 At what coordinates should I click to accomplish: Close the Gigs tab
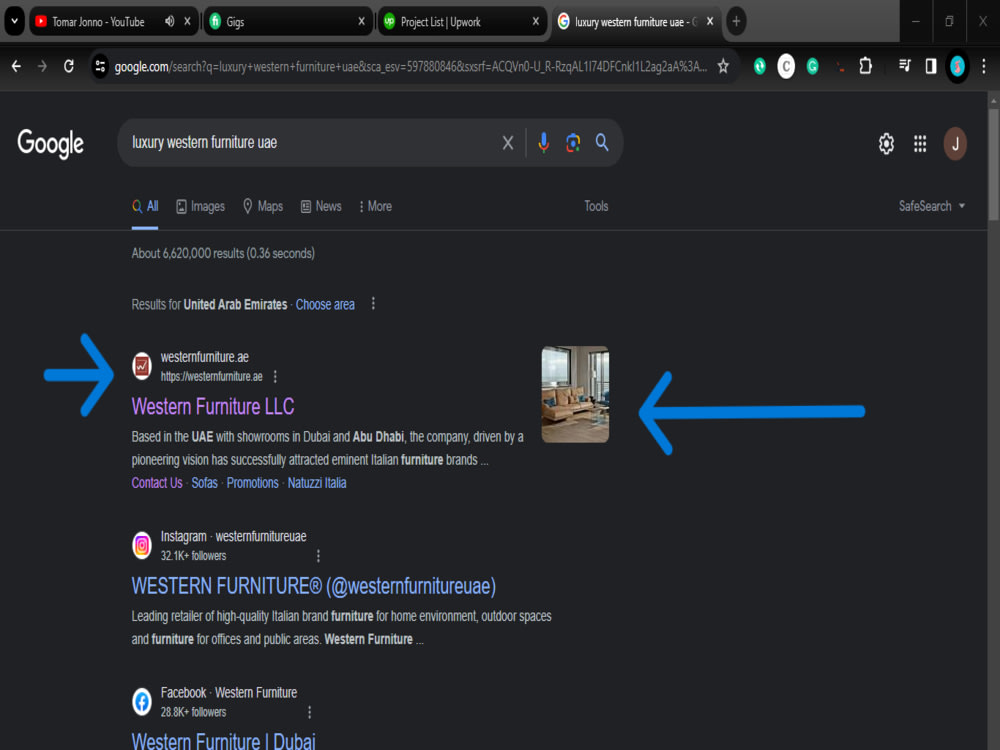(x=362, y=22)
